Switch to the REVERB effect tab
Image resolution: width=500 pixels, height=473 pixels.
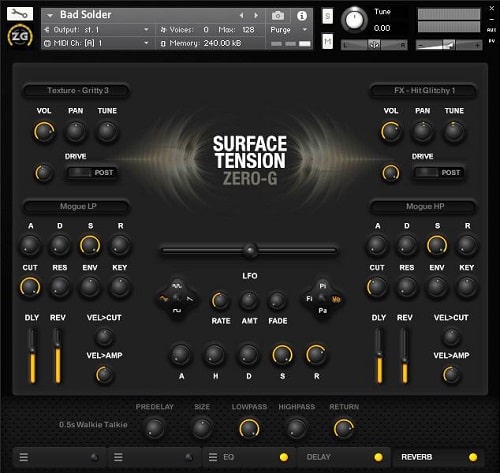click(x=417, y=457)
